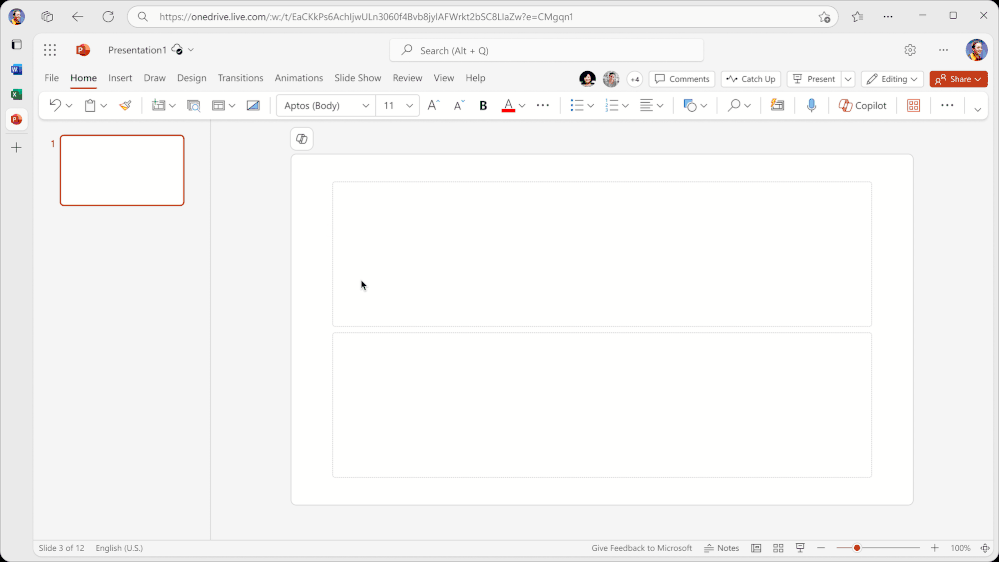999x562 pixels.
Task: Switch to Normal view in status bar
Action: (x=756, y=548)
